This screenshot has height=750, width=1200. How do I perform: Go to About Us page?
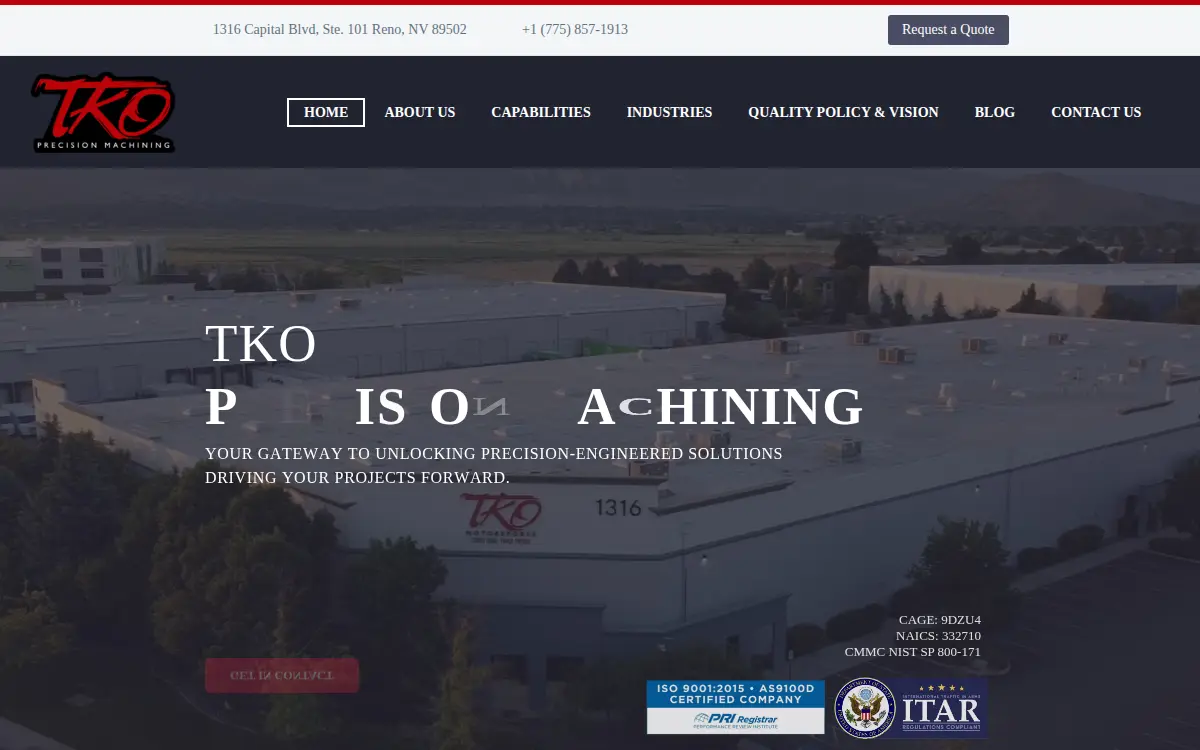(x=420, y=112)
